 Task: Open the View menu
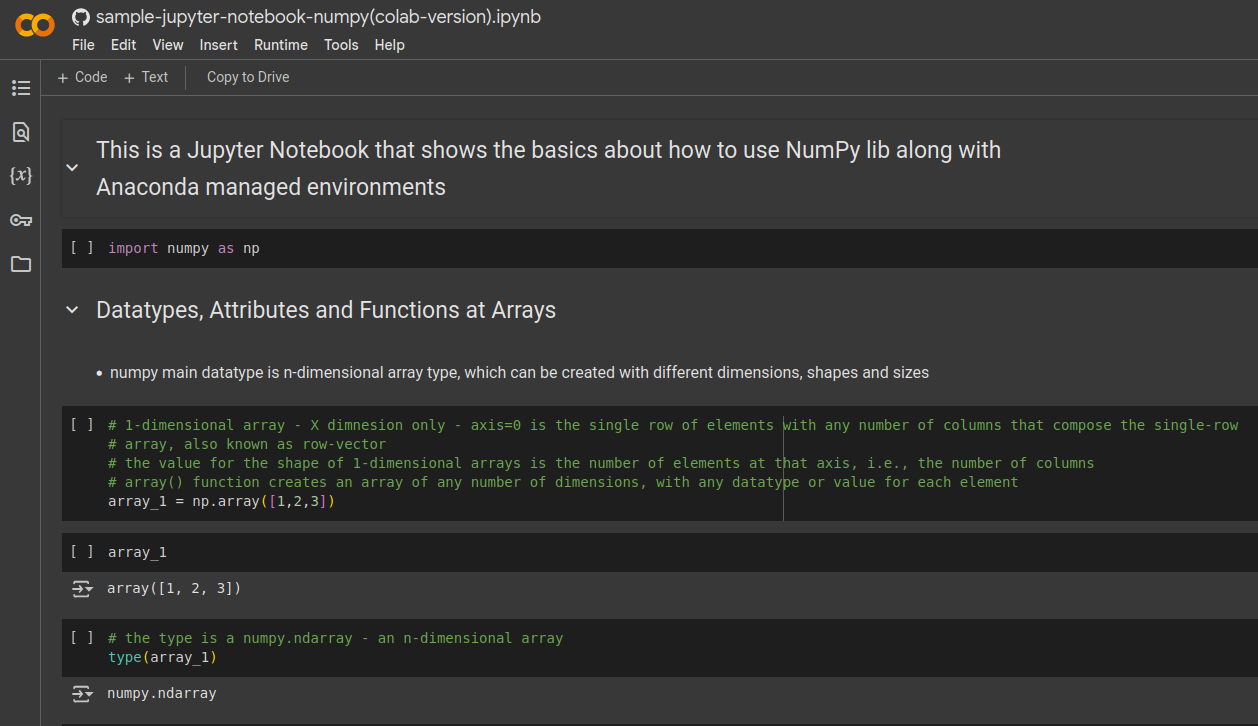point(168,45)
